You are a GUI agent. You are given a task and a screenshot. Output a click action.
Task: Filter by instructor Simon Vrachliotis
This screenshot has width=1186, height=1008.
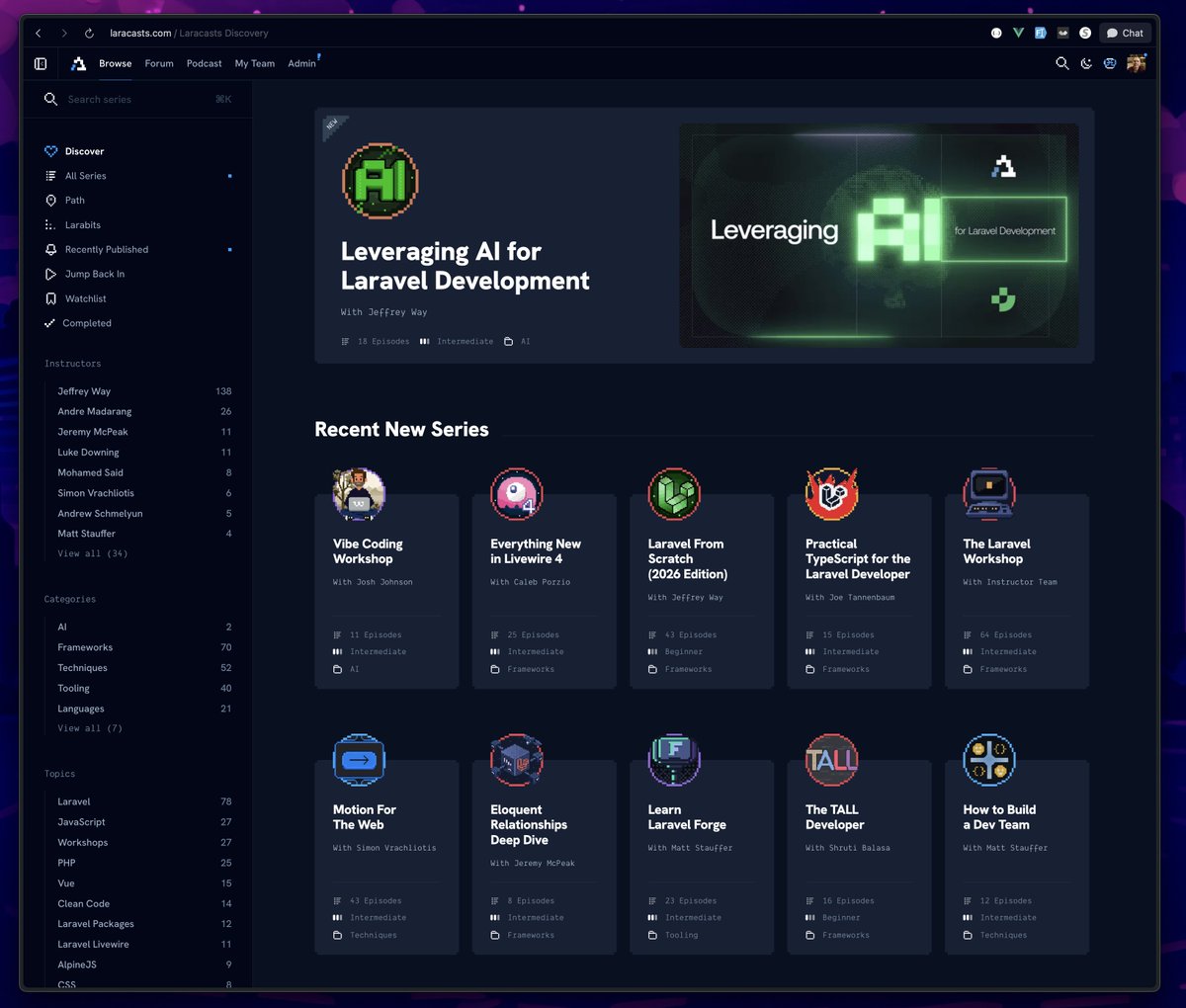coord(144,493)
